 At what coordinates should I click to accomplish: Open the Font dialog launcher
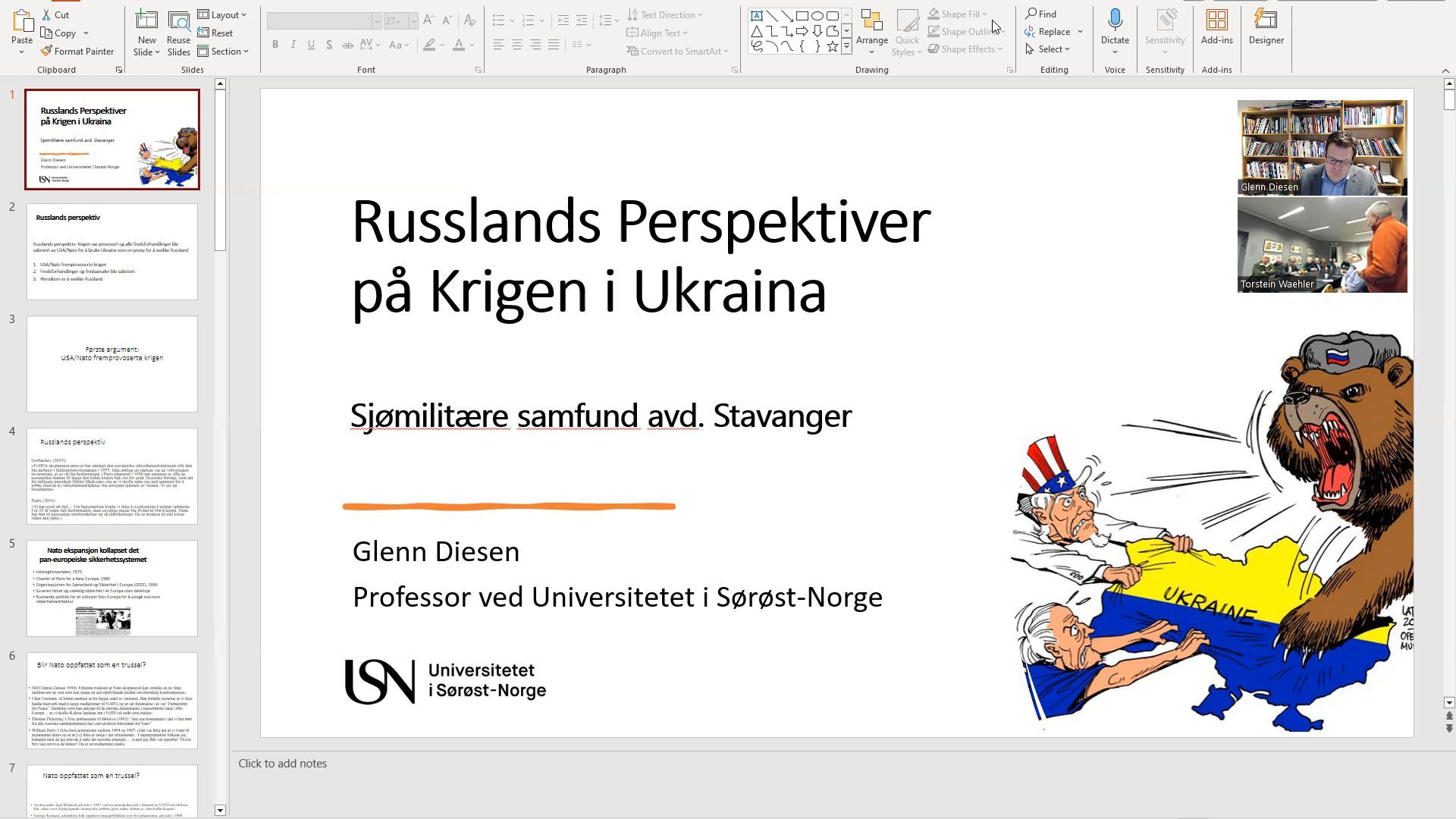(479, 70)
